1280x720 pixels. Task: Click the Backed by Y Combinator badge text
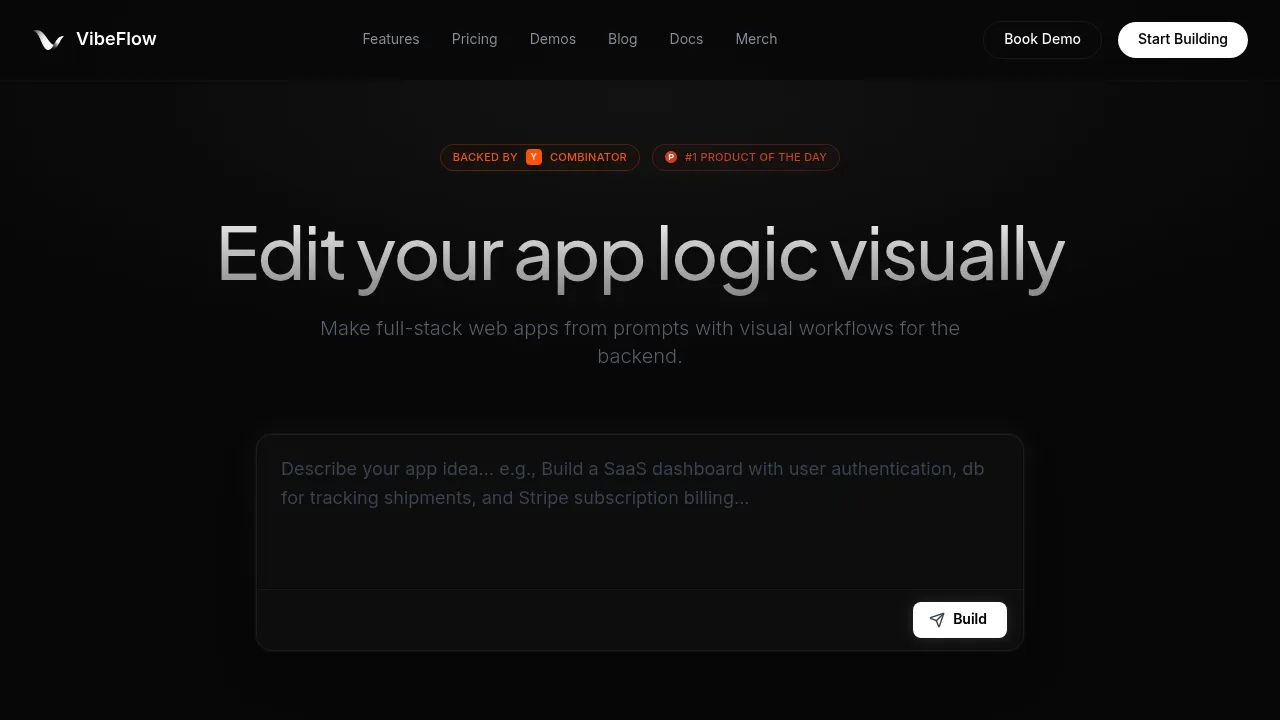540,157
